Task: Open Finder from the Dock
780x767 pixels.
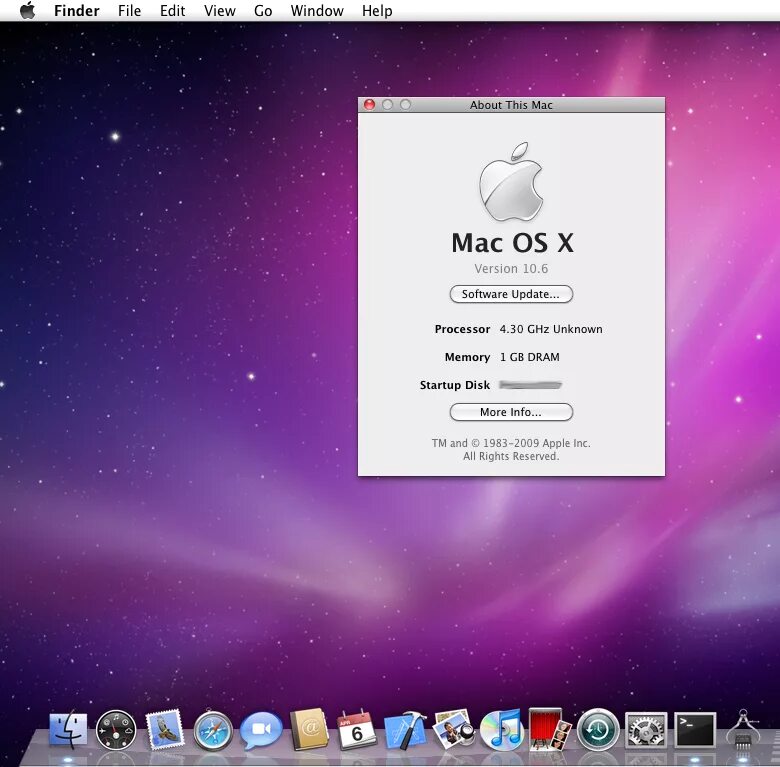Action: (68, 730)
